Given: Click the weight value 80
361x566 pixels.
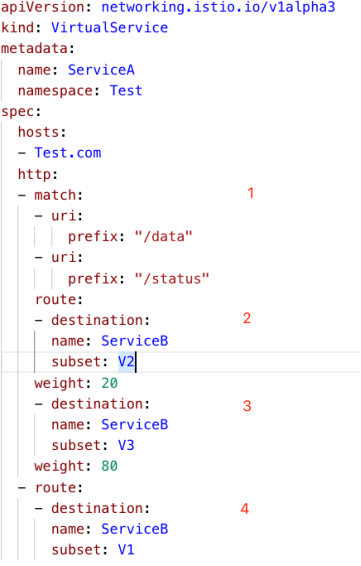Looking at the screenshot, I should pos(109,466).
